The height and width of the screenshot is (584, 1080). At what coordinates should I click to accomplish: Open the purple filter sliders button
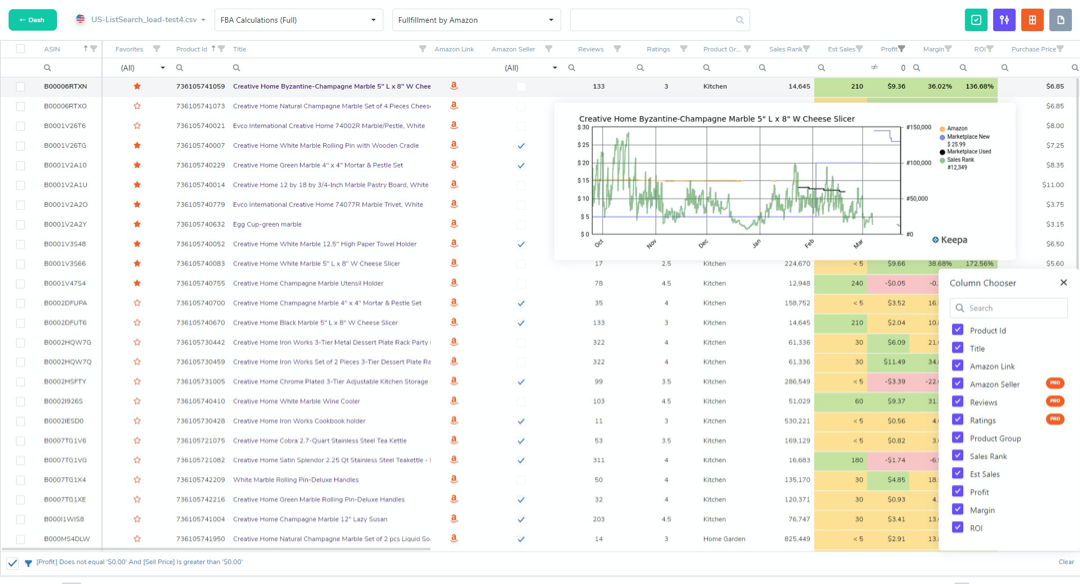click(x=1004, y=20)
